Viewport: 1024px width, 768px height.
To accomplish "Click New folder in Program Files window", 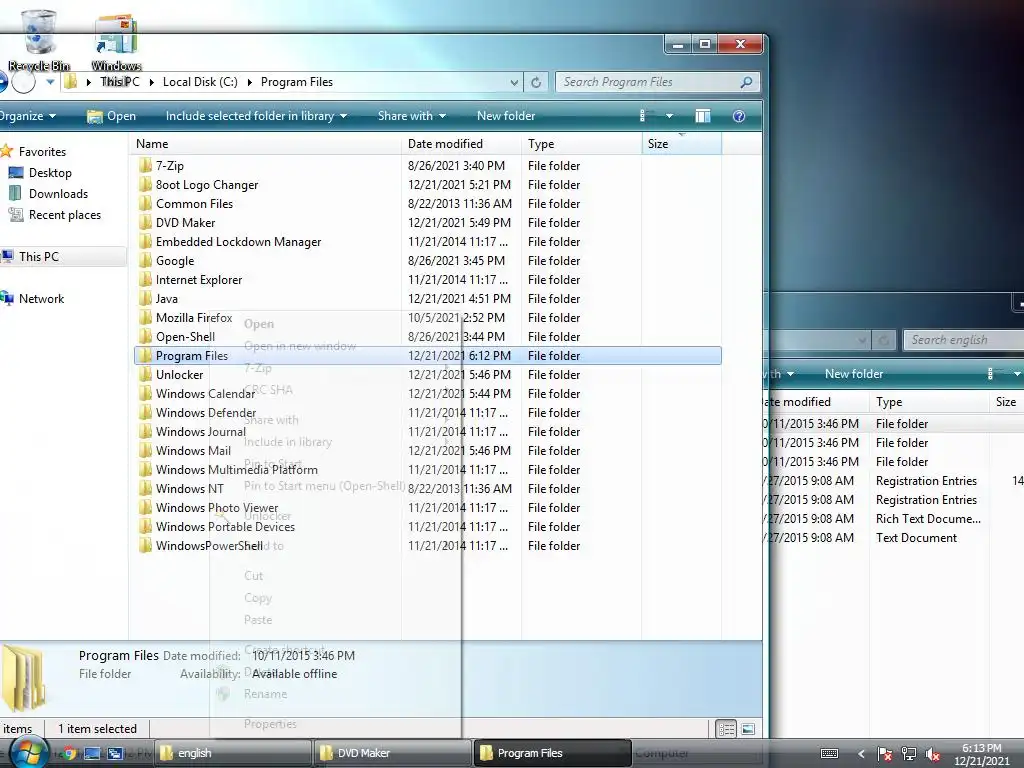I will [506, 116].
